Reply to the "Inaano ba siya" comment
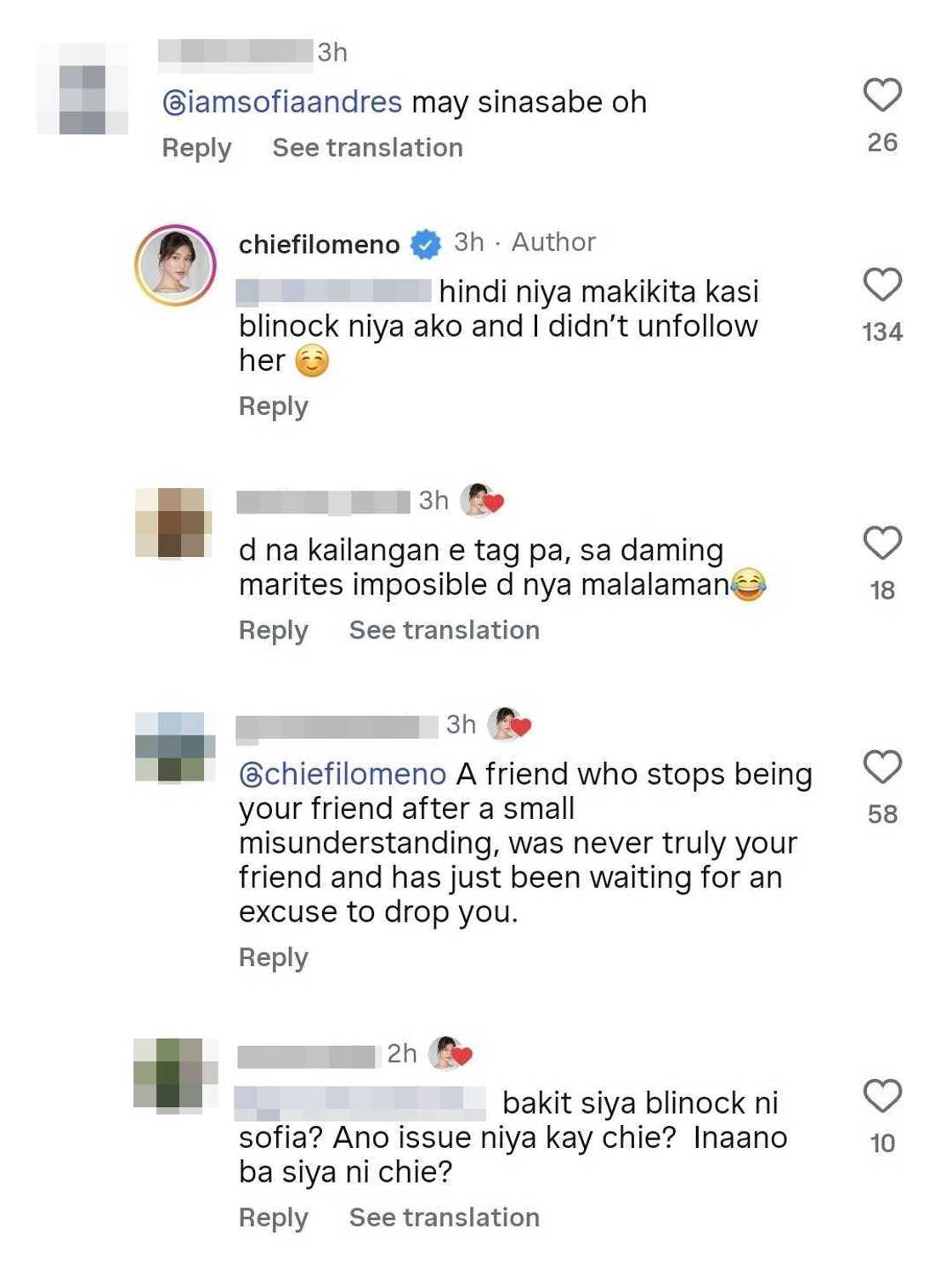The image size is (952, 1278). tap(273, 1218)
